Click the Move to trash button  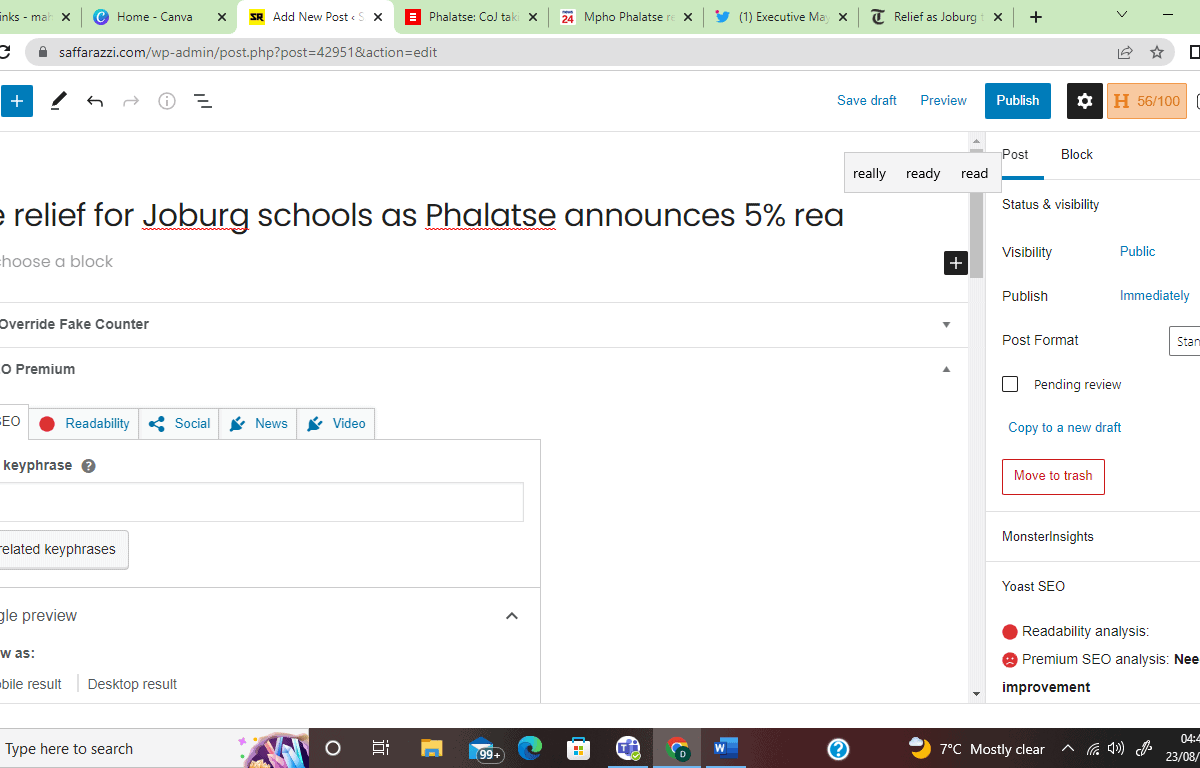(1053, 477)
